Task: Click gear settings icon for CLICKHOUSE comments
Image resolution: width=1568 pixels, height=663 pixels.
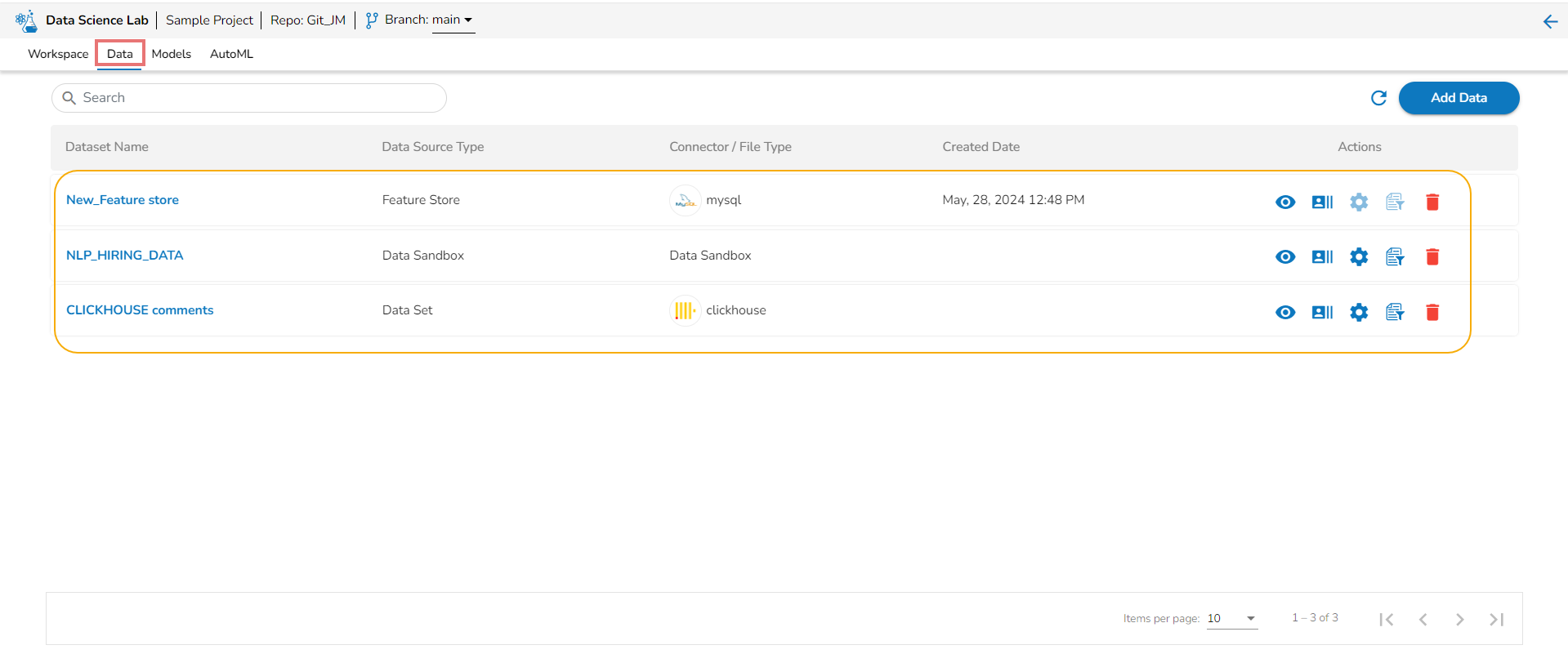Action: point(1358,312)
